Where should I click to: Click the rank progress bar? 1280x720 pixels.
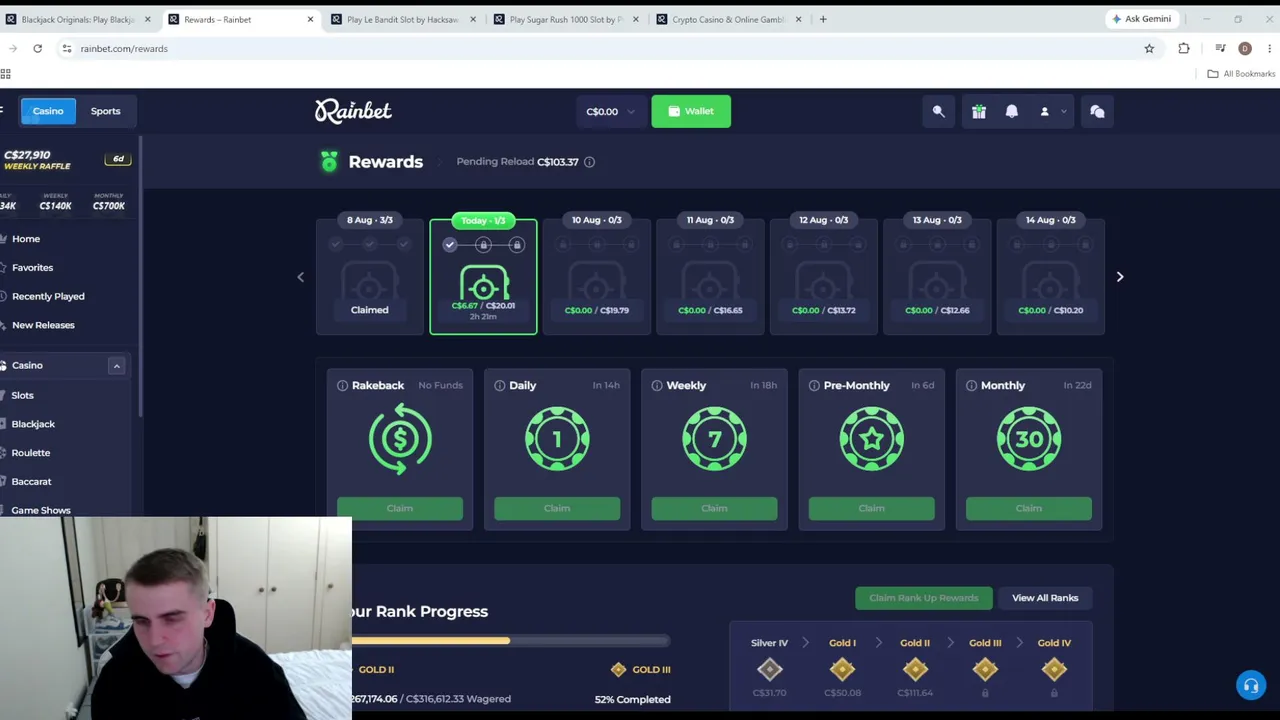(511, 641)
